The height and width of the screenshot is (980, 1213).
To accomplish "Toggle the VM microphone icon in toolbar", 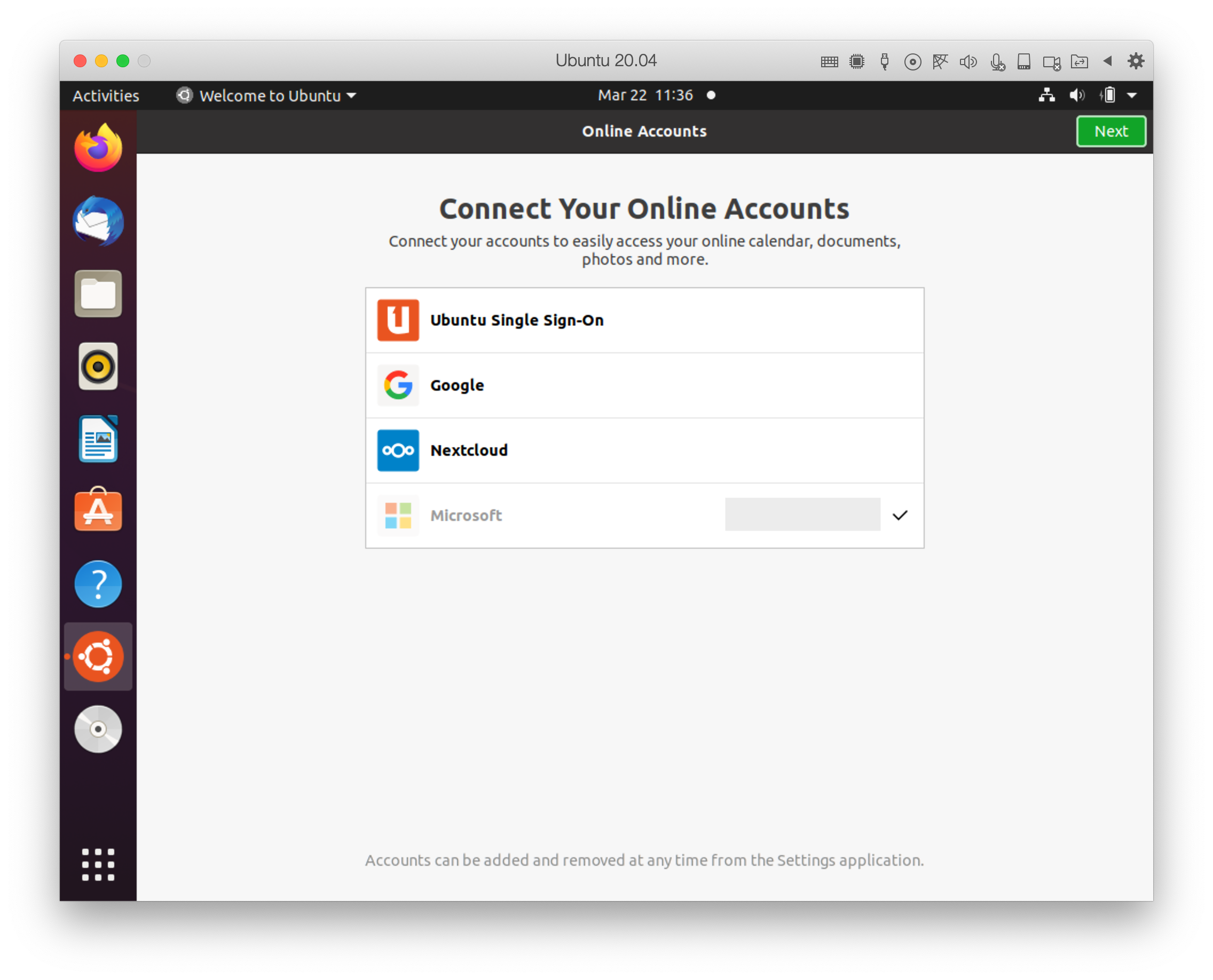I will [997, 61].
